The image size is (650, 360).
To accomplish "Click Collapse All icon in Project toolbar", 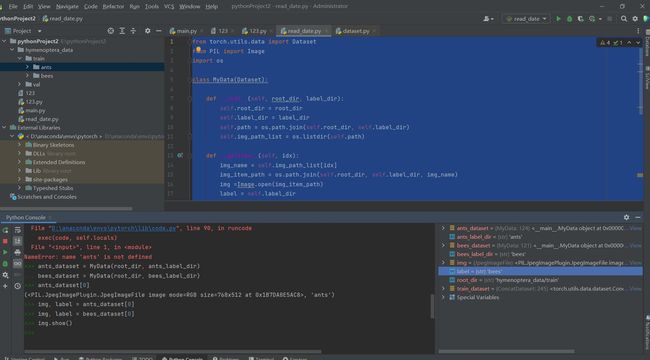I will [133, 31].
